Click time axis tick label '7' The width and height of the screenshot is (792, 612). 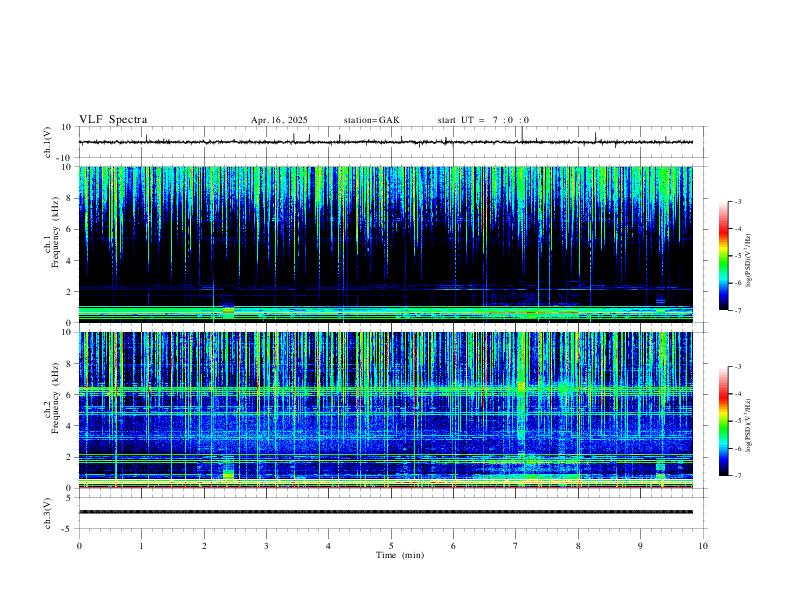pyautogui.click(x=516, y=546)
